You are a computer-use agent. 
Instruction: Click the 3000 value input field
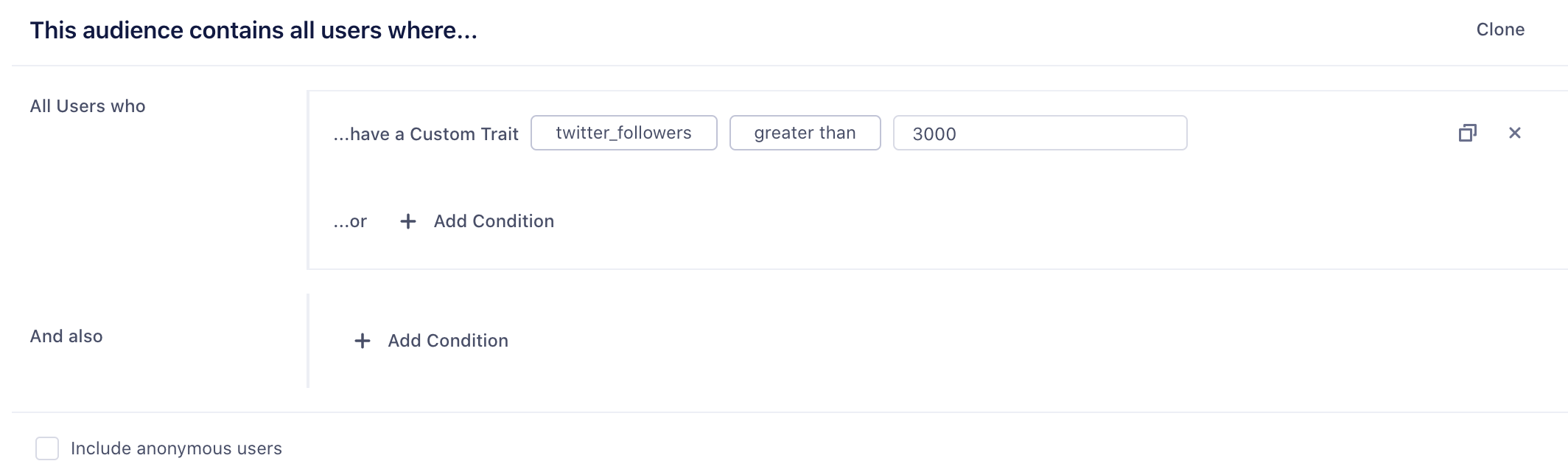[1039, 134]
